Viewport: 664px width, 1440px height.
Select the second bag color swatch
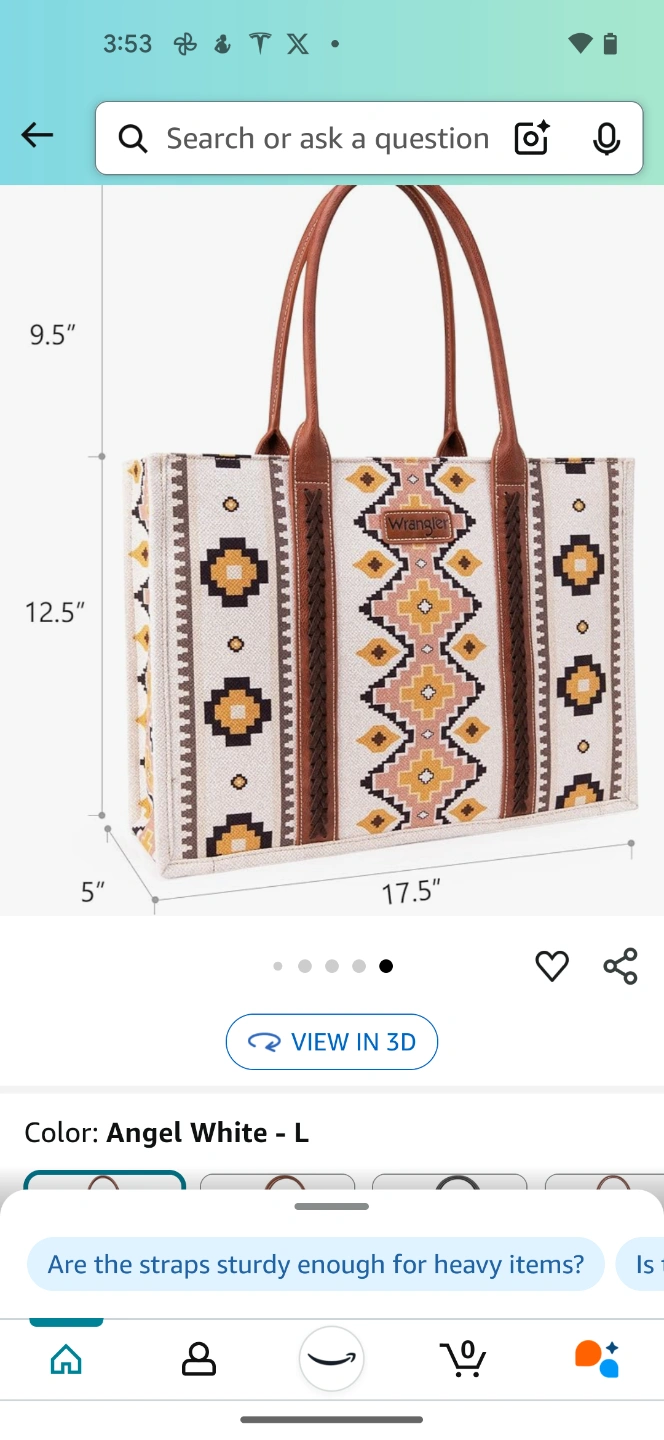(278, 1182)
